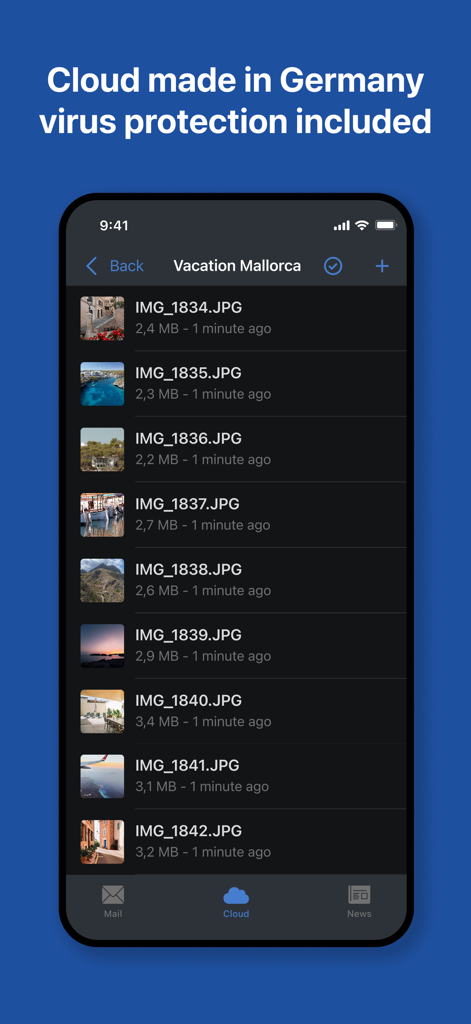Tap the Mail tab label

pos(113,914)
